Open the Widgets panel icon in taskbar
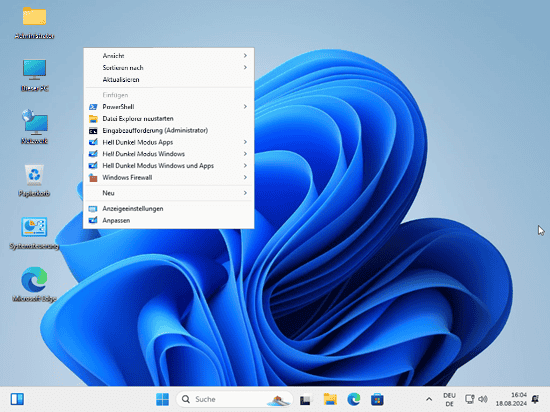This screenshot has height=412, width=550. [x=17, y=399]
